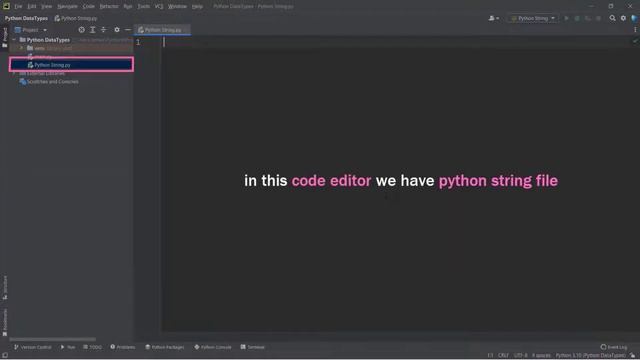This screenshot has width=640, height=360.
Task: Open IDE settings gear in top toolbar
Action: (x=623, y=18)
